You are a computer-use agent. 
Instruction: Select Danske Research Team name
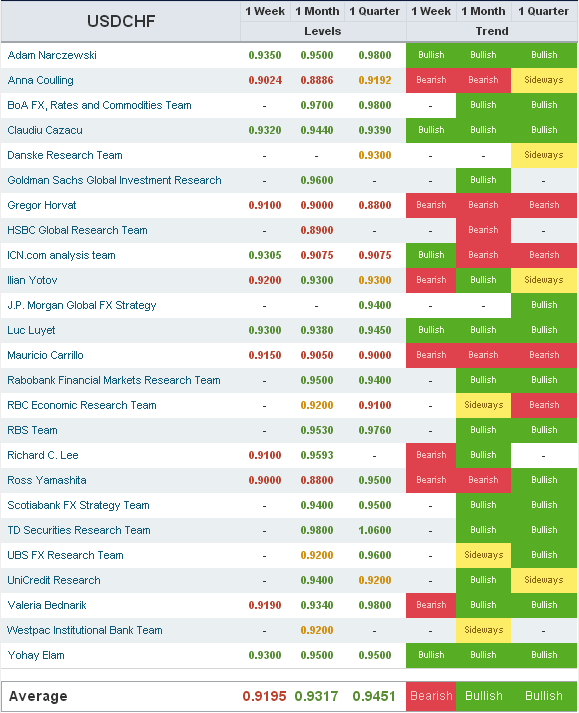coord(65,156)
